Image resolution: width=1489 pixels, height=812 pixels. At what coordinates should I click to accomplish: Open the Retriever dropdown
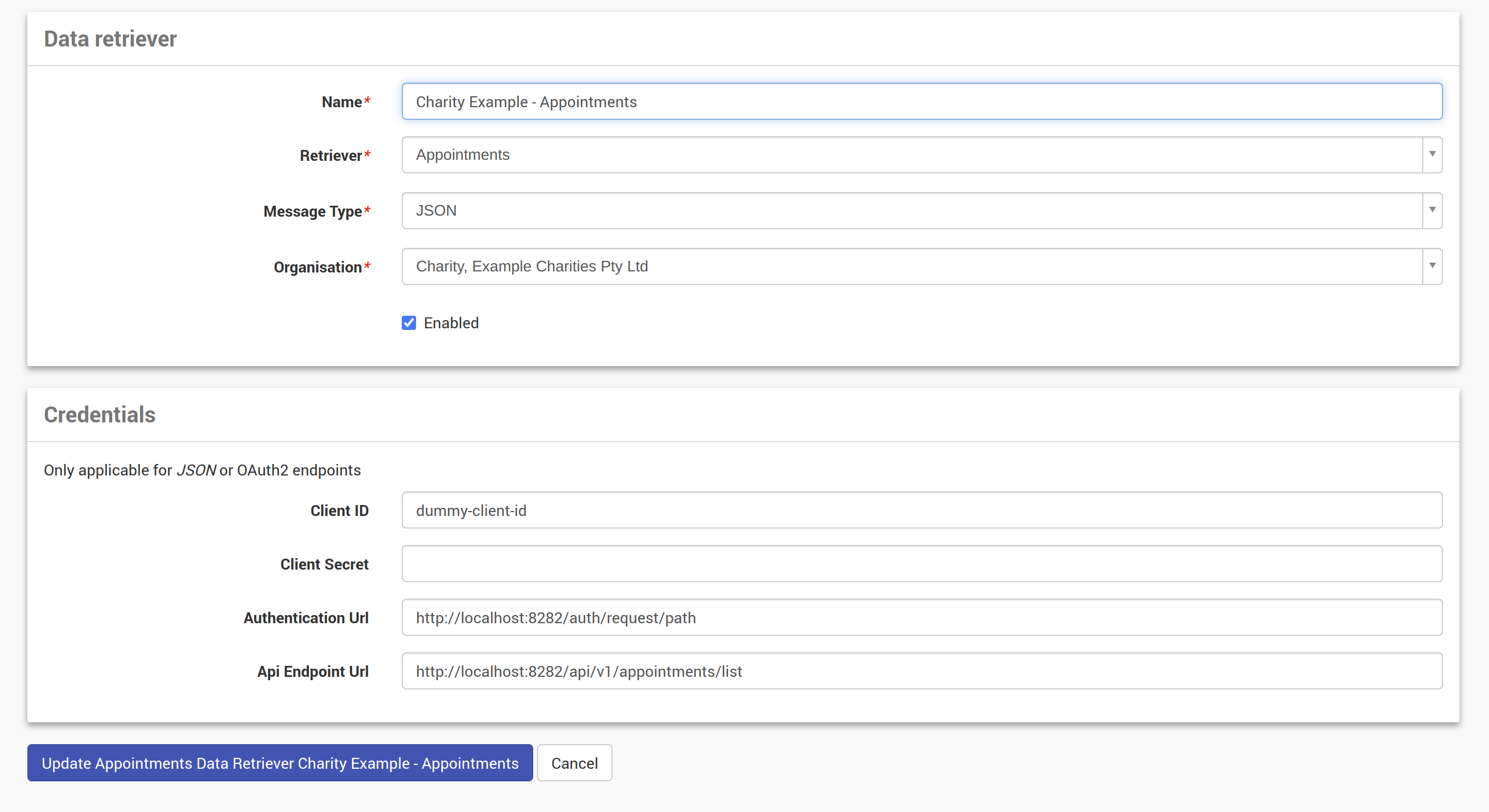click(x=912, y=155)
